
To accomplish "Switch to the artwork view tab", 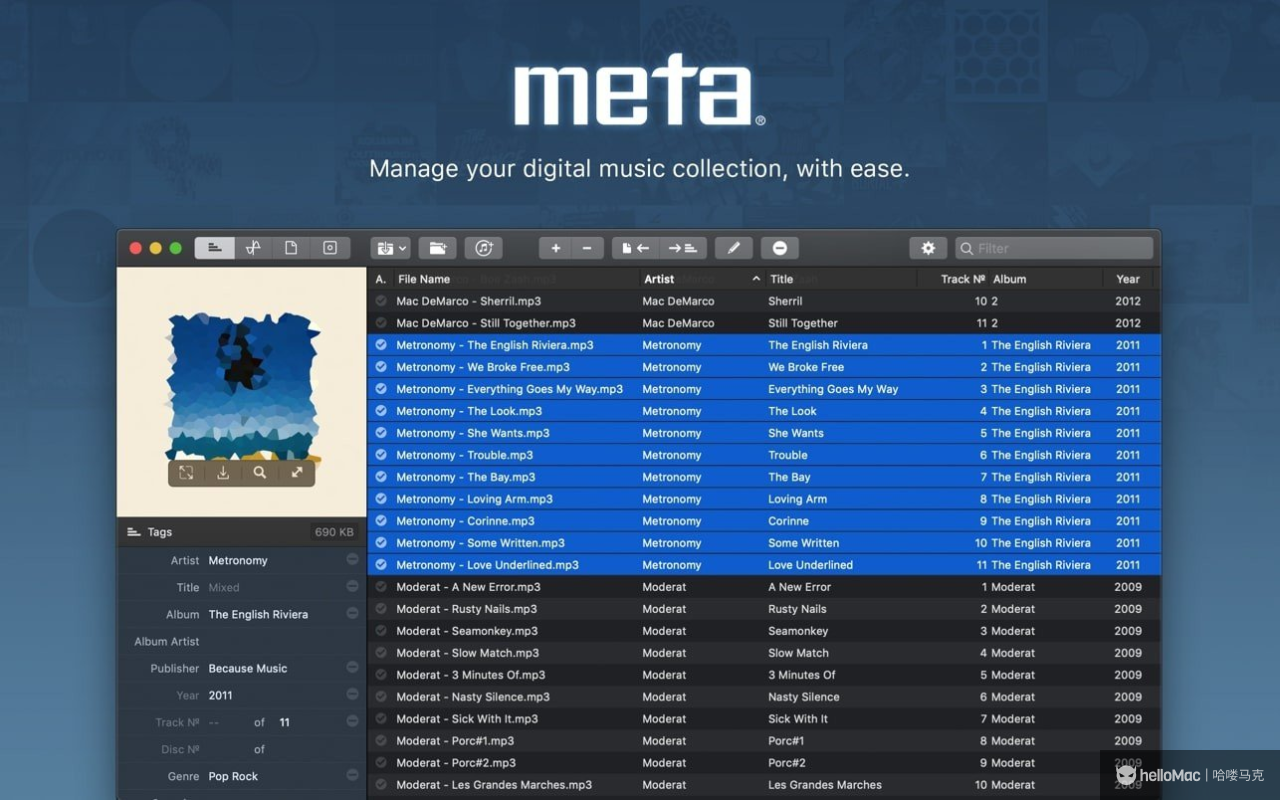I will click(x=330, y=248).
